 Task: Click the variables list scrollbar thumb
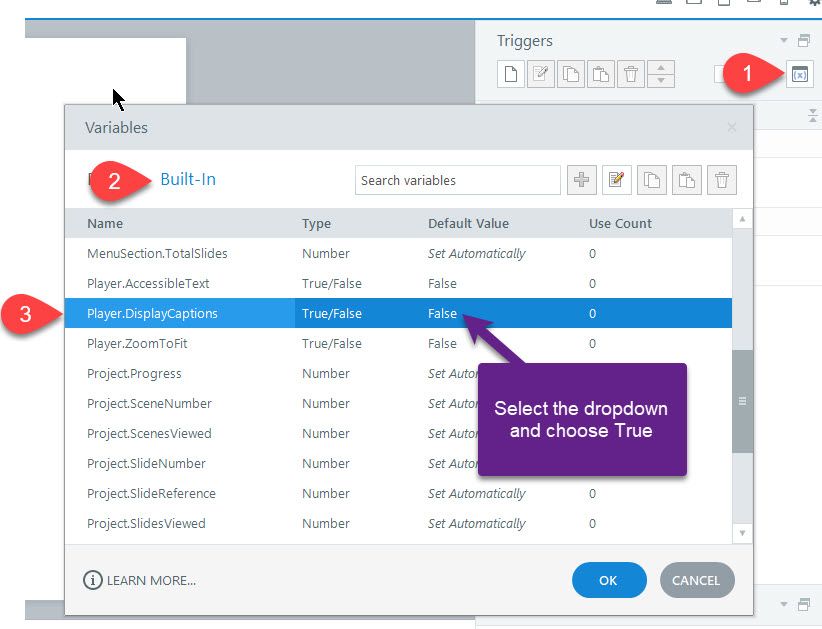742,401
